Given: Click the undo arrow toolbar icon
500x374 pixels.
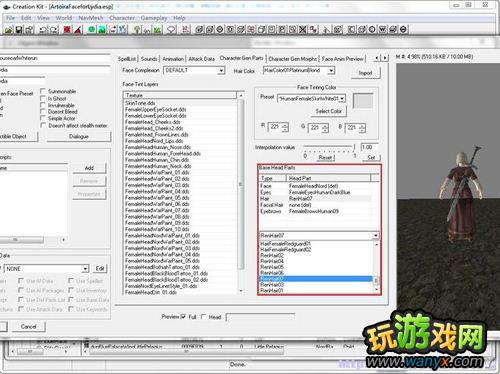Looking at the screenshot, I should pyautogui.click(x=43, y=30).
